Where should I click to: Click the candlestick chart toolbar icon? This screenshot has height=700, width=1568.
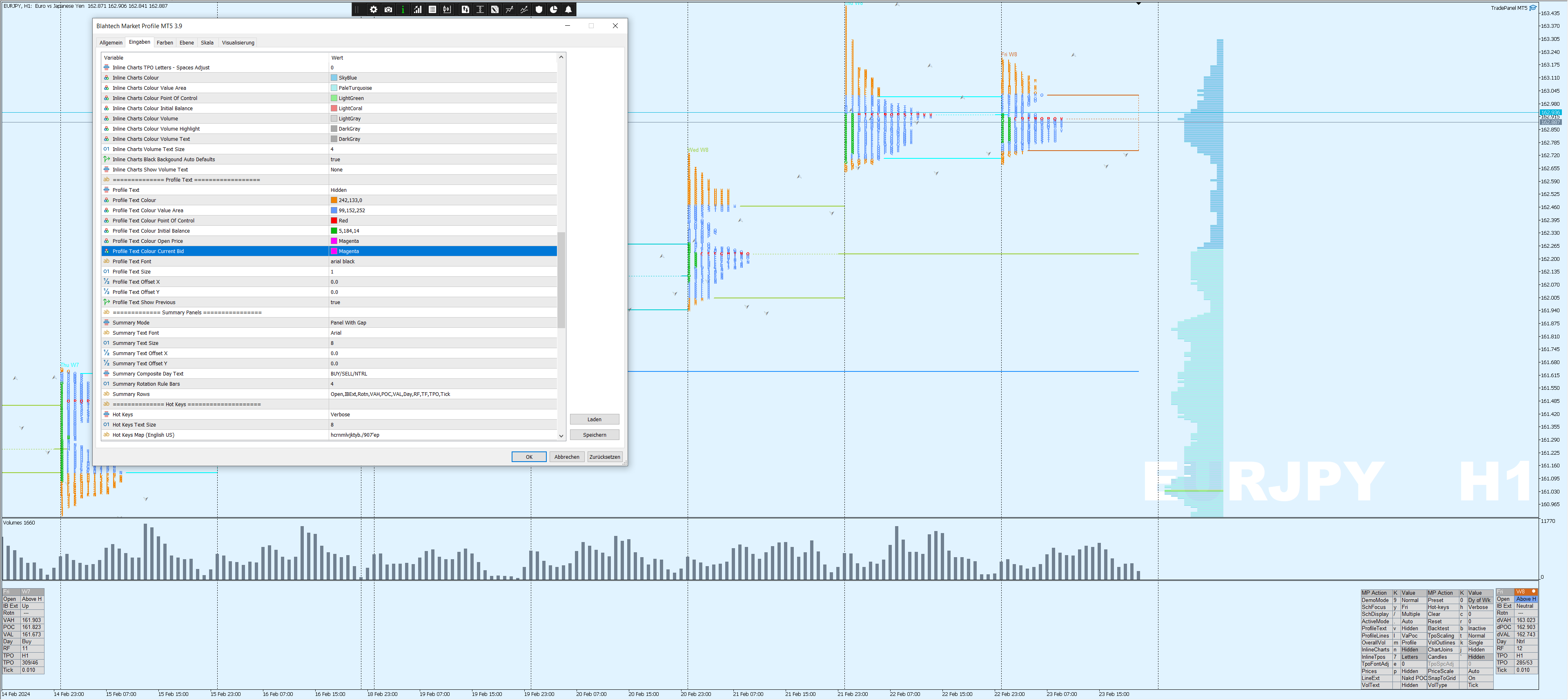448,9
